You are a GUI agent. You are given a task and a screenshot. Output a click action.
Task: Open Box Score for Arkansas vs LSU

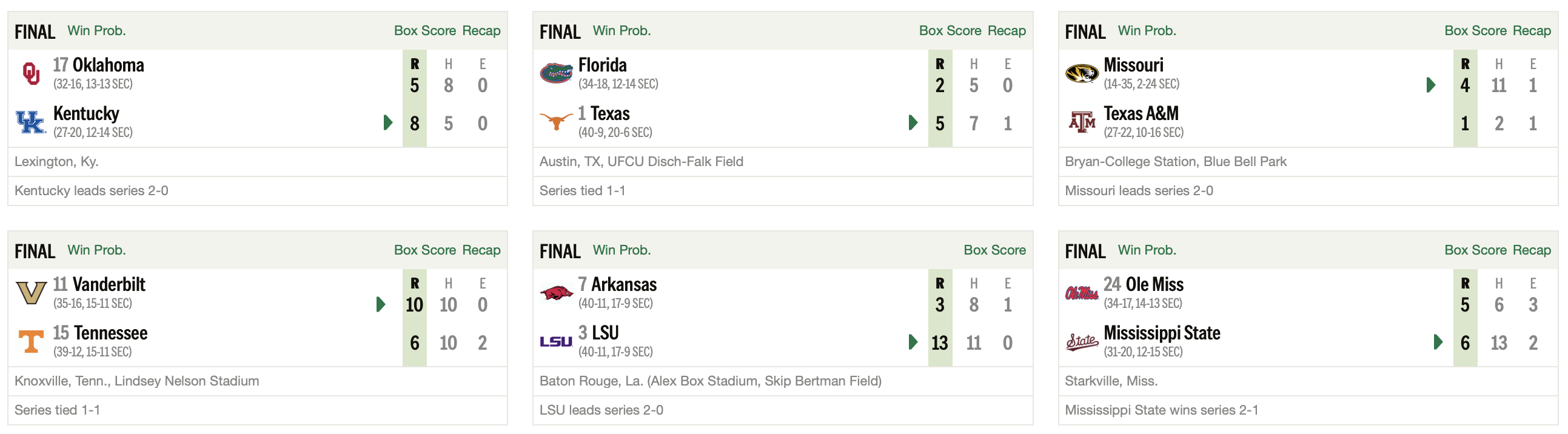point(994,250)
